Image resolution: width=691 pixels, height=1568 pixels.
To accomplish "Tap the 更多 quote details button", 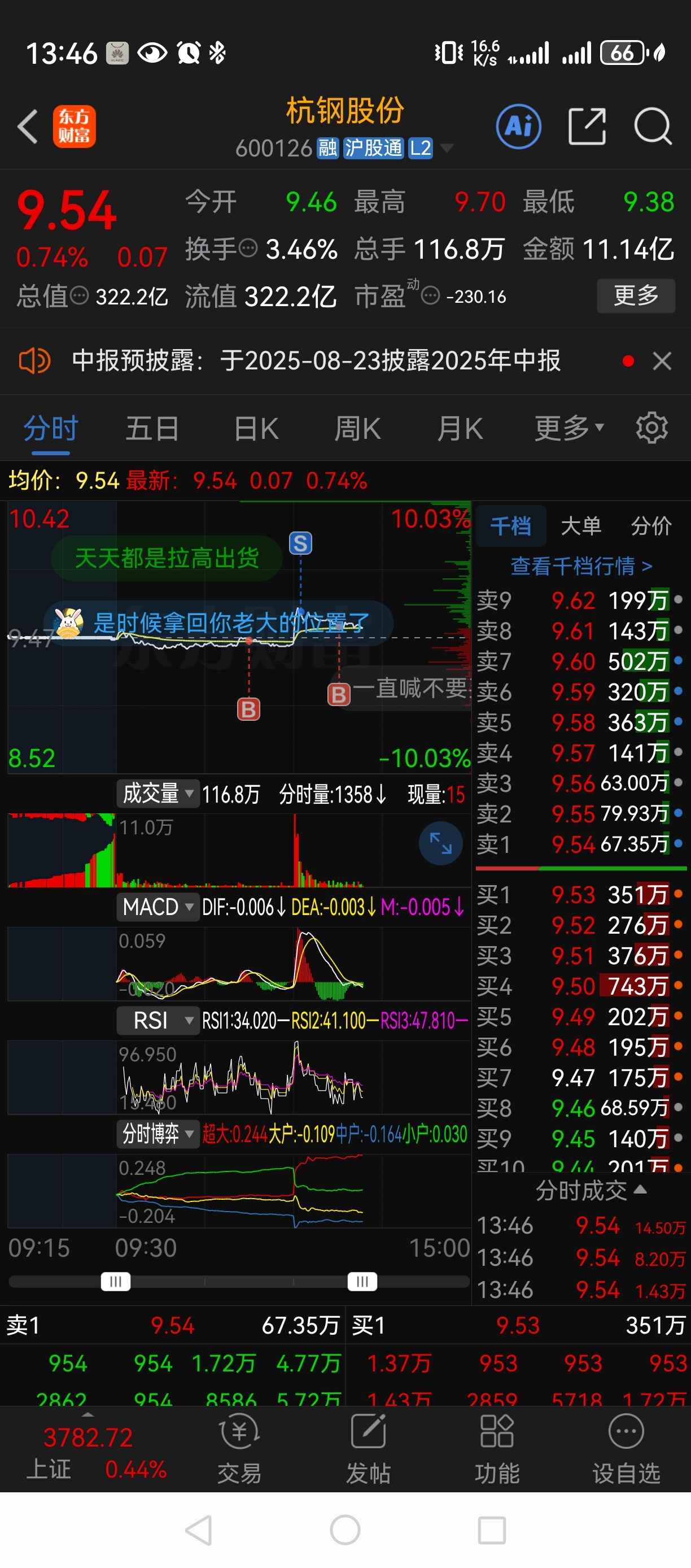I will pos(636,296).
